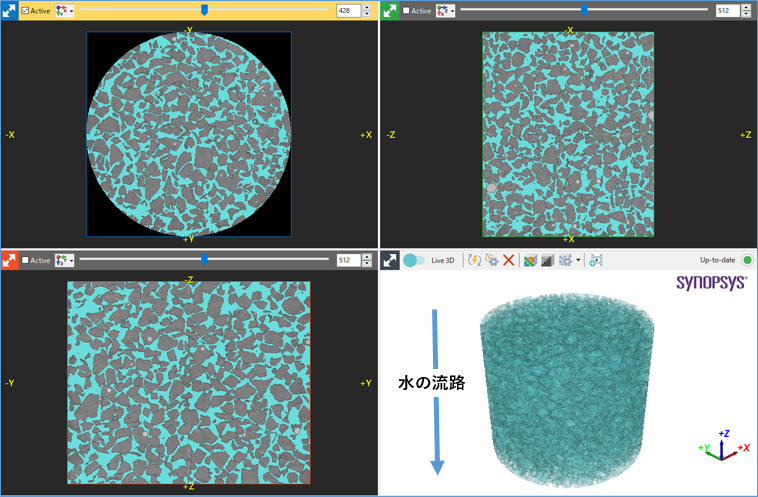Click the +X label in XY view

coord(366,135)
